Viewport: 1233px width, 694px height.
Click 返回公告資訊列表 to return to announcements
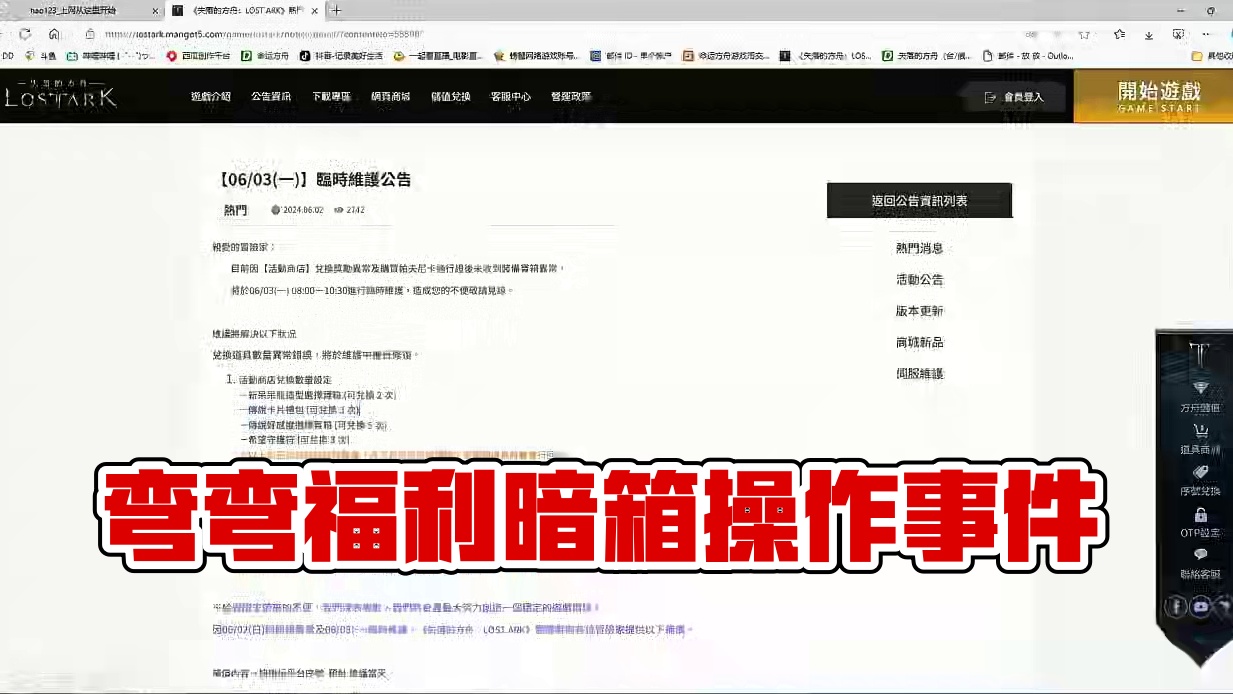(918, 200)
